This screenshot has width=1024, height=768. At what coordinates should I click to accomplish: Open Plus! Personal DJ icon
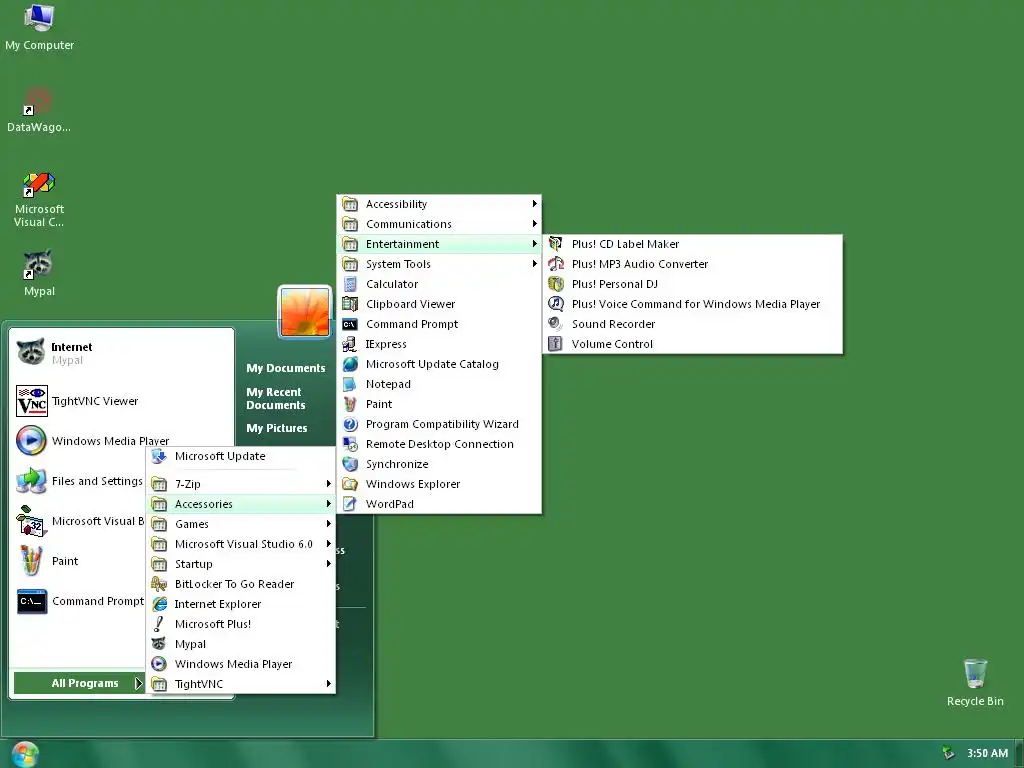(555, 284)
